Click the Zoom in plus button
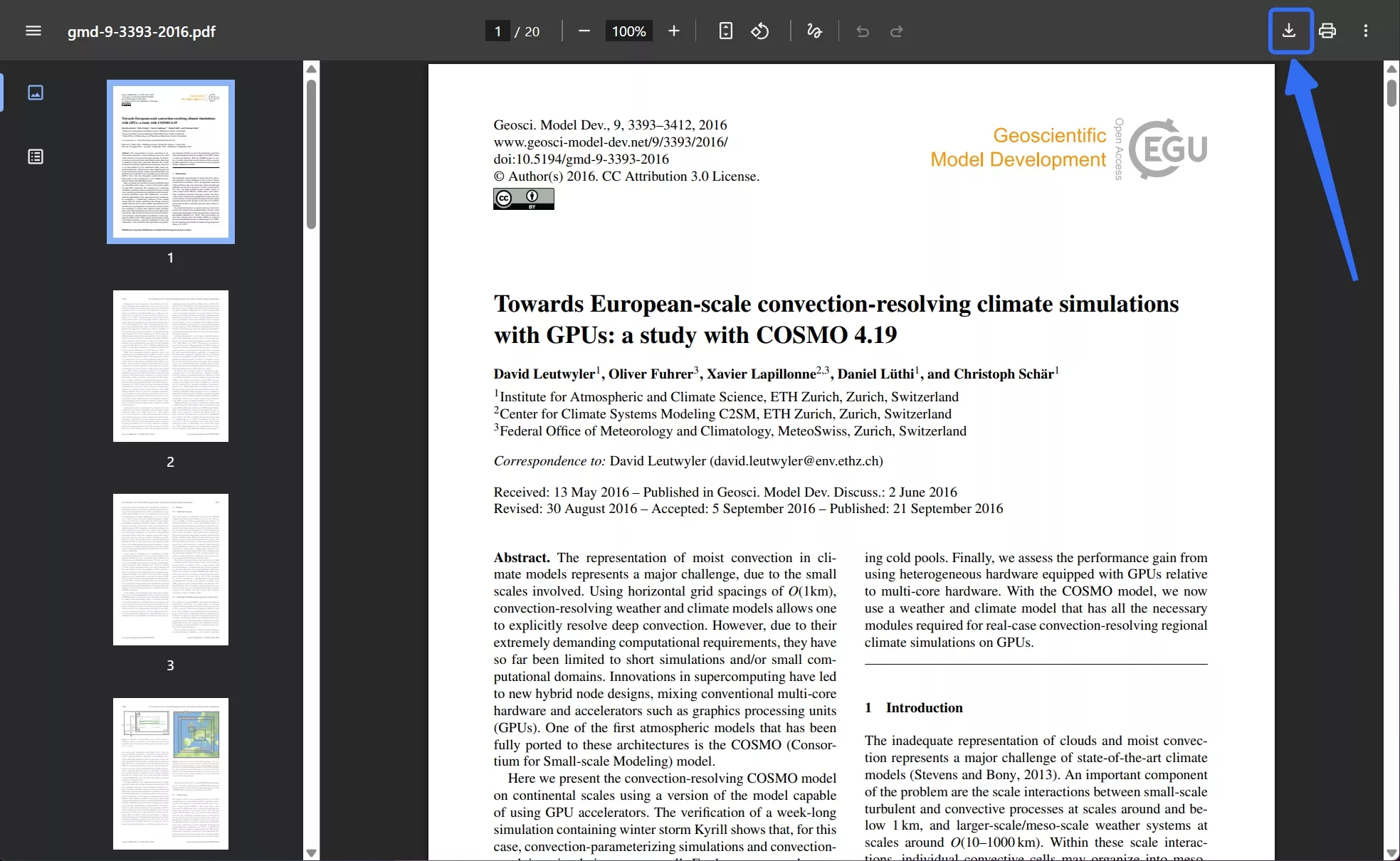The height and width of the screenshot is (861, 1400). [674, 31]
